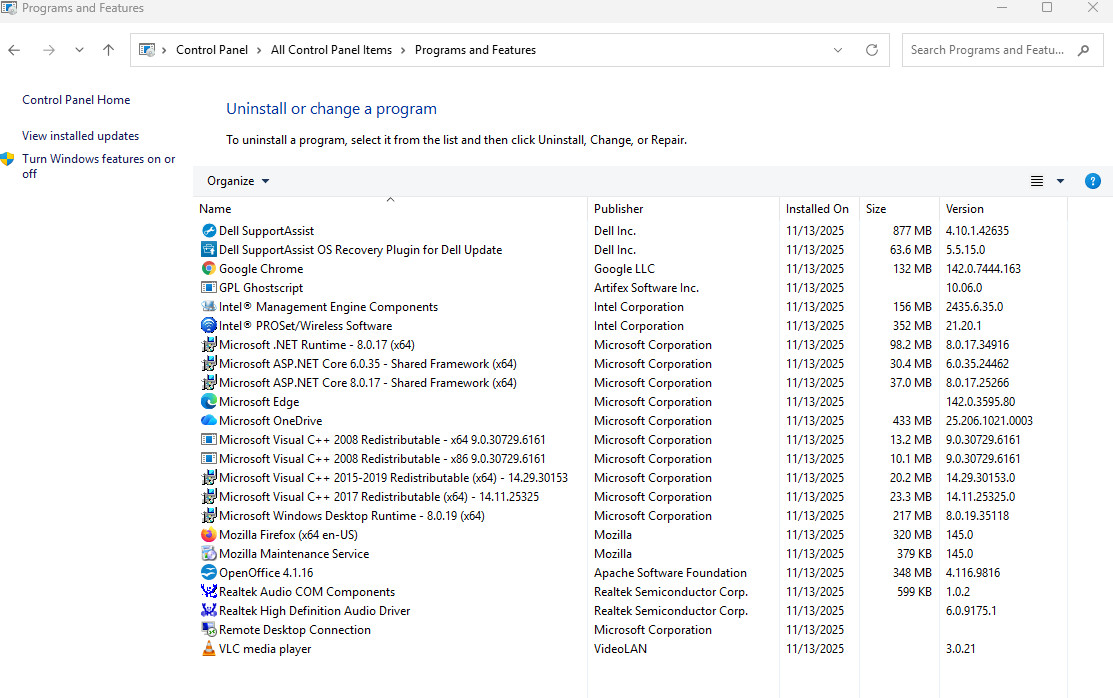Sort list by Publisher column header

point(619,209)
